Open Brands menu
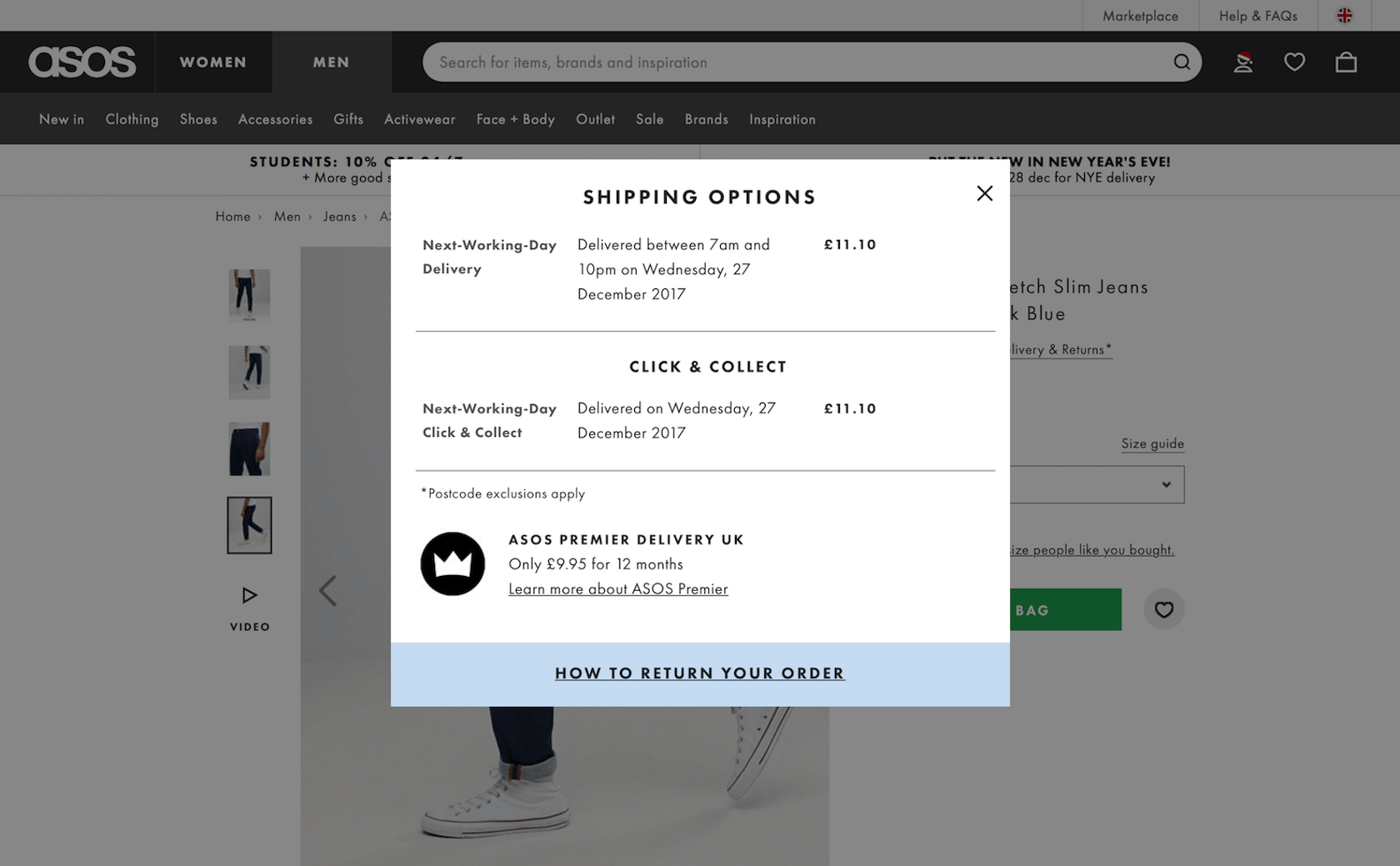 coord(707,119)
